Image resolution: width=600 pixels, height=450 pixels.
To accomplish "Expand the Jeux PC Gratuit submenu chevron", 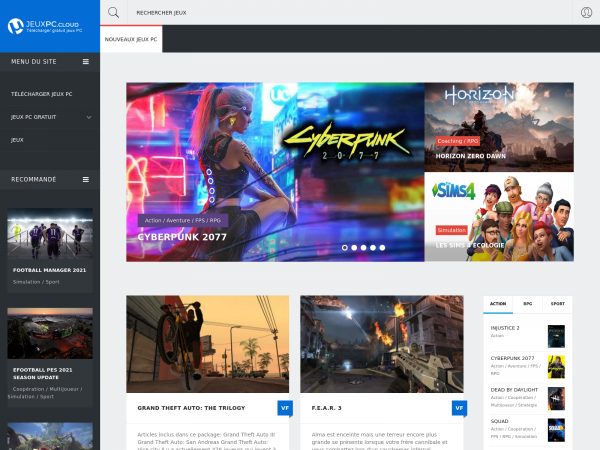I will tap(89, 117).
